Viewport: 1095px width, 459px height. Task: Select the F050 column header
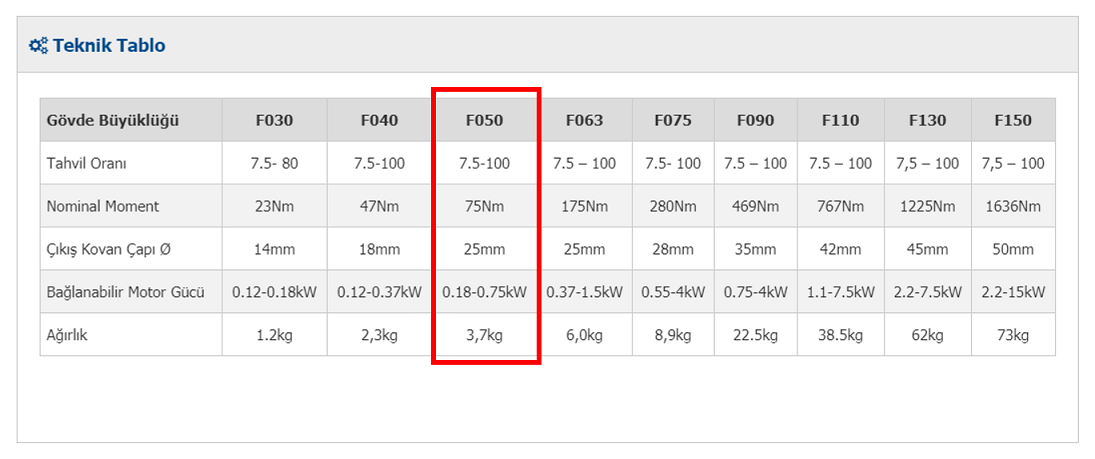tap(485, 120)
